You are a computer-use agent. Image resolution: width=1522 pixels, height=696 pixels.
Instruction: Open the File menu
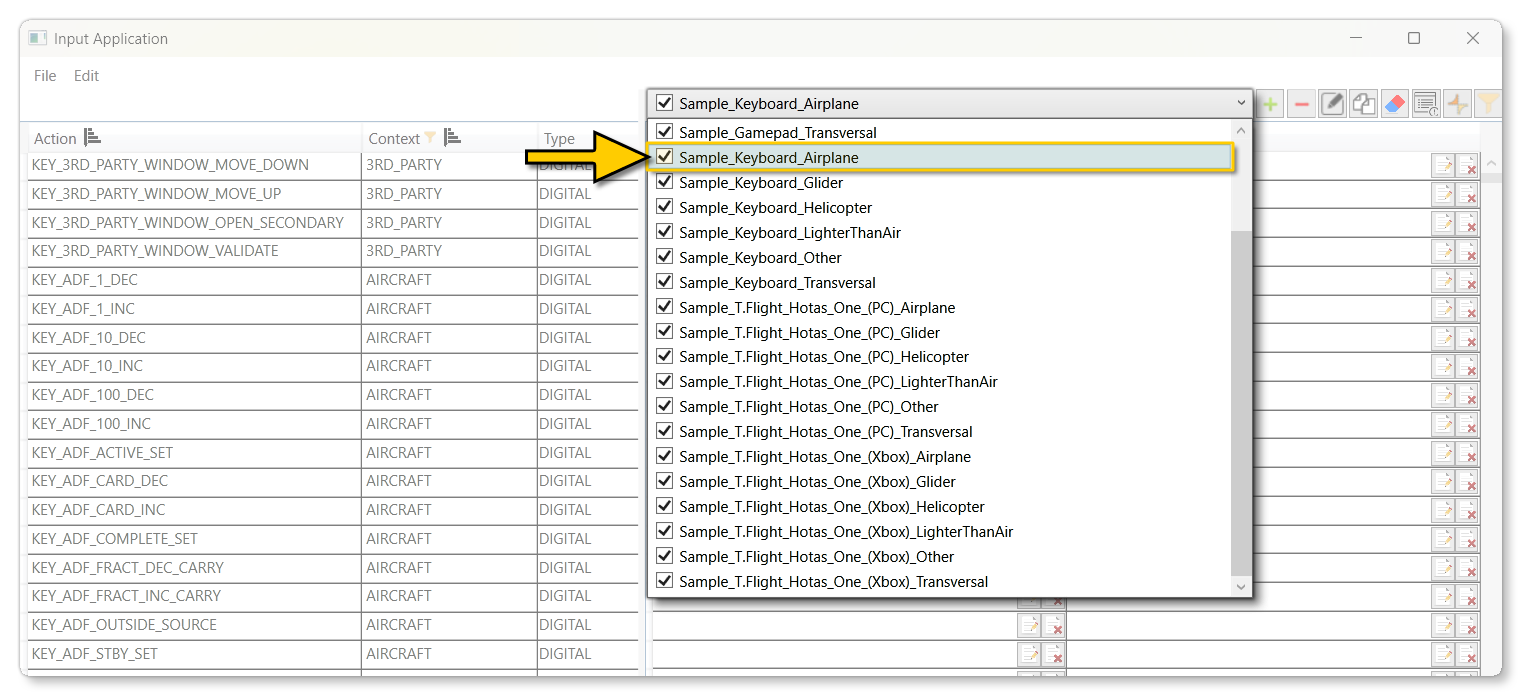tap(44, 75)
